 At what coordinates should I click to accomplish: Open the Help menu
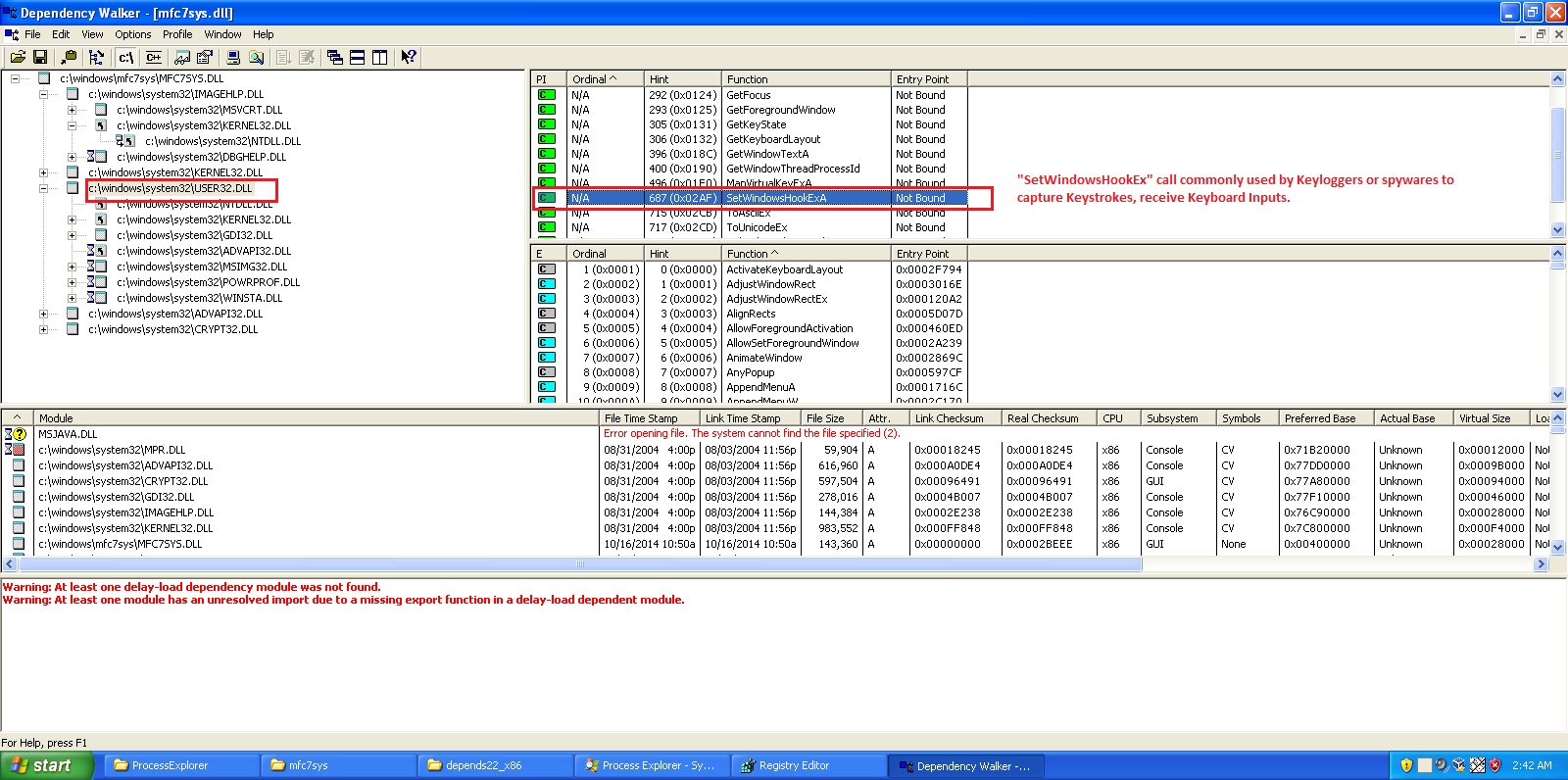[x=264, y=34]
